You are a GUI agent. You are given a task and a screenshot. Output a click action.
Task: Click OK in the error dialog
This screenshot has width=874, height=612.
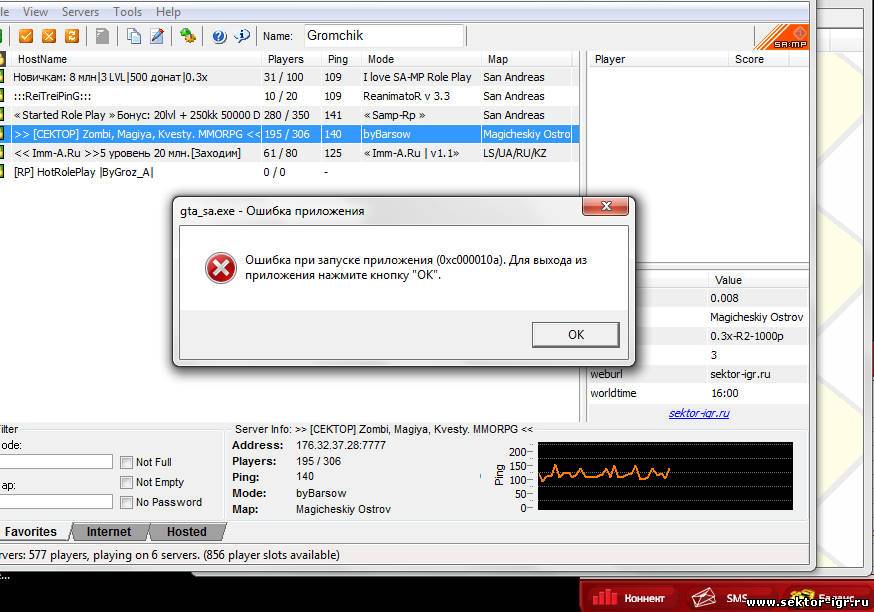click(x=576, y=334)
